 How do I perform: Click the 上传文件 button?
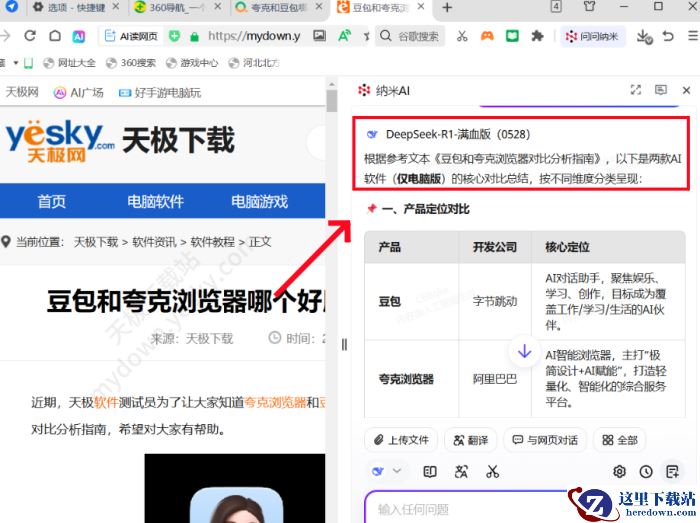click(x=401, y=440)
